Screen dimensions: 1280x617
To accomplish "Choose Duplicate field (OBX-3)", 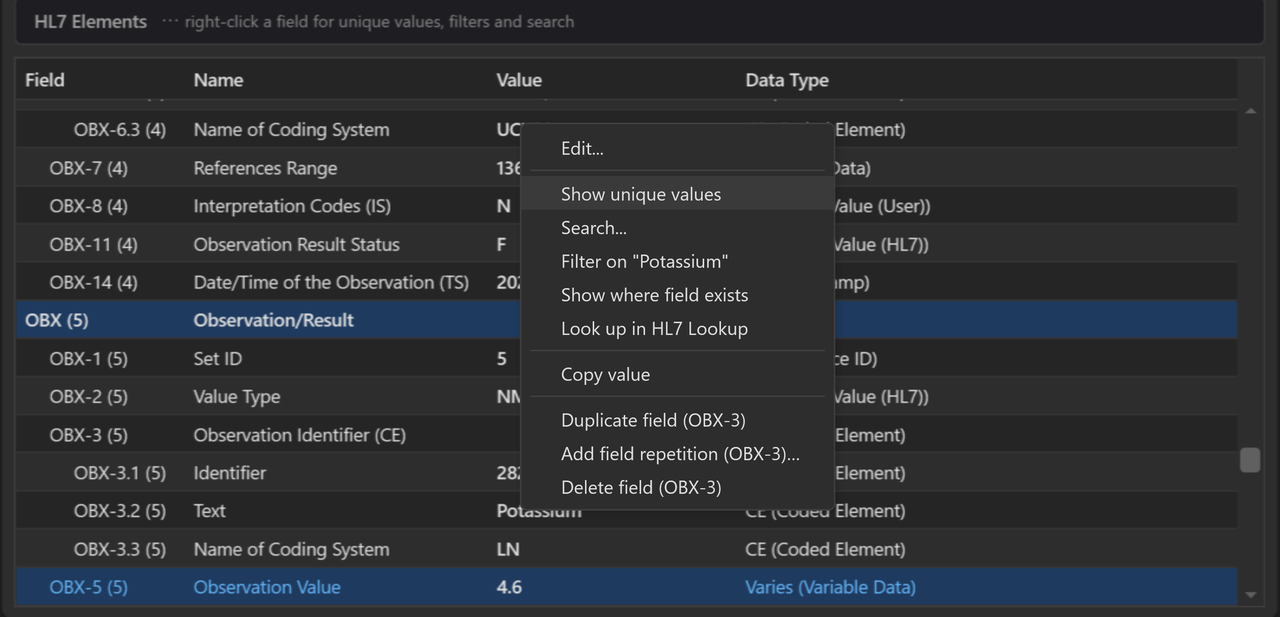I will click(x=677, y=420).
